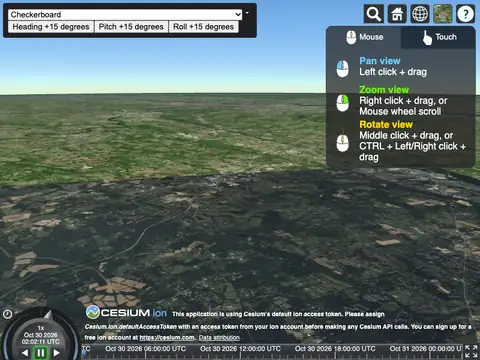480x360 pixels.
Task: Open the base layer imagery picker
Action: (443, 14)
